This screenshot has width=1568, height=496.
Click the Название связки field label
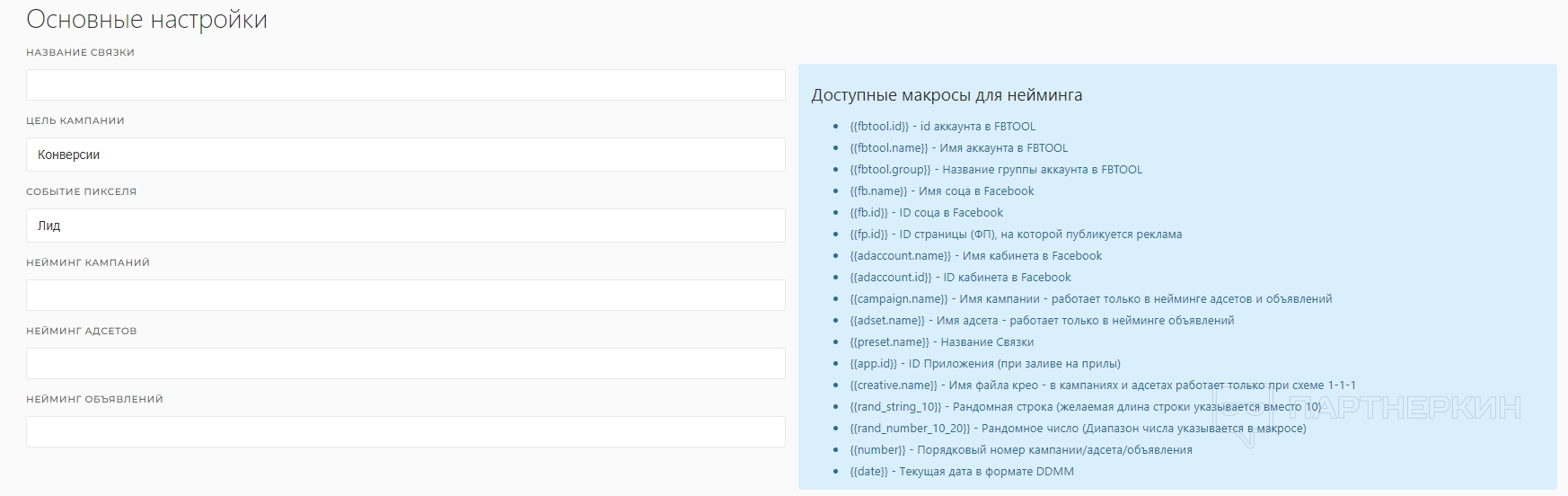80,52
